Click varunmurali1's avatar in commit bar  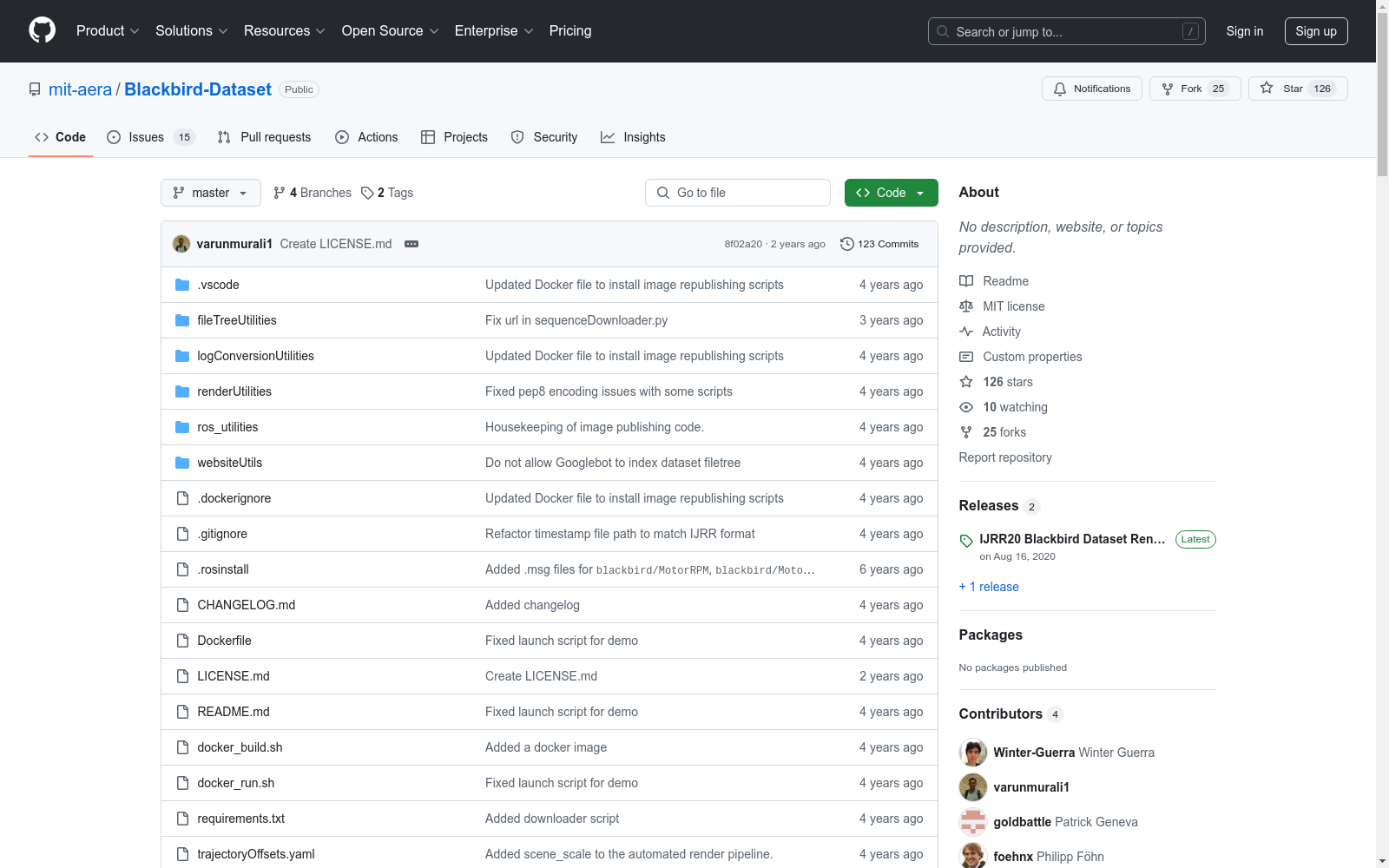pyautogui.click(x=181, y=244)
